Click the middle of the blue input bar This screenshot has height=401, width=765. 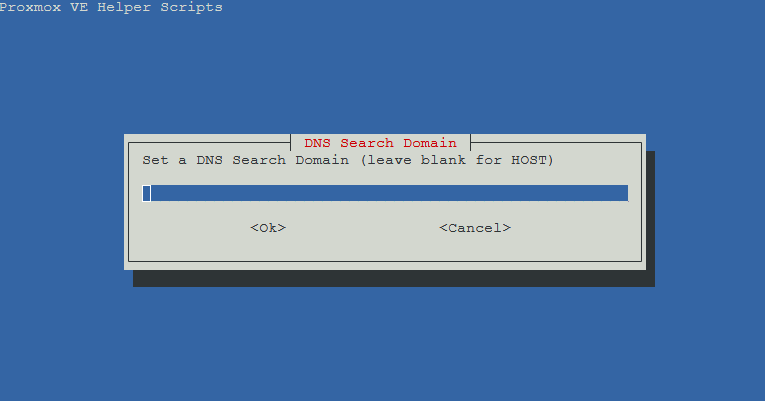(x=385, y=193)
